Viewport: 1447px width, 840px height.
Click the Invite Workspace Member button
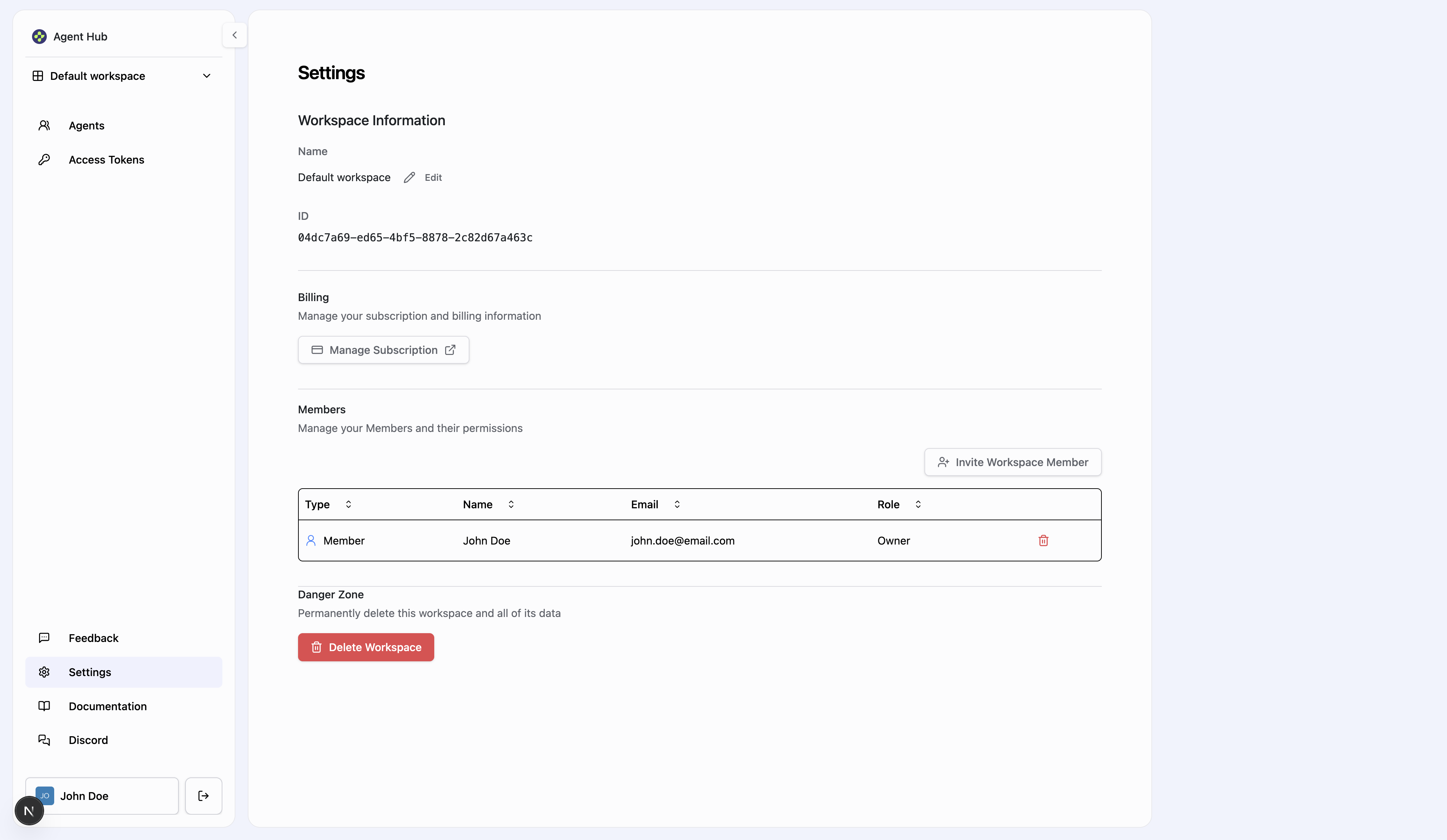(1012, 462)
